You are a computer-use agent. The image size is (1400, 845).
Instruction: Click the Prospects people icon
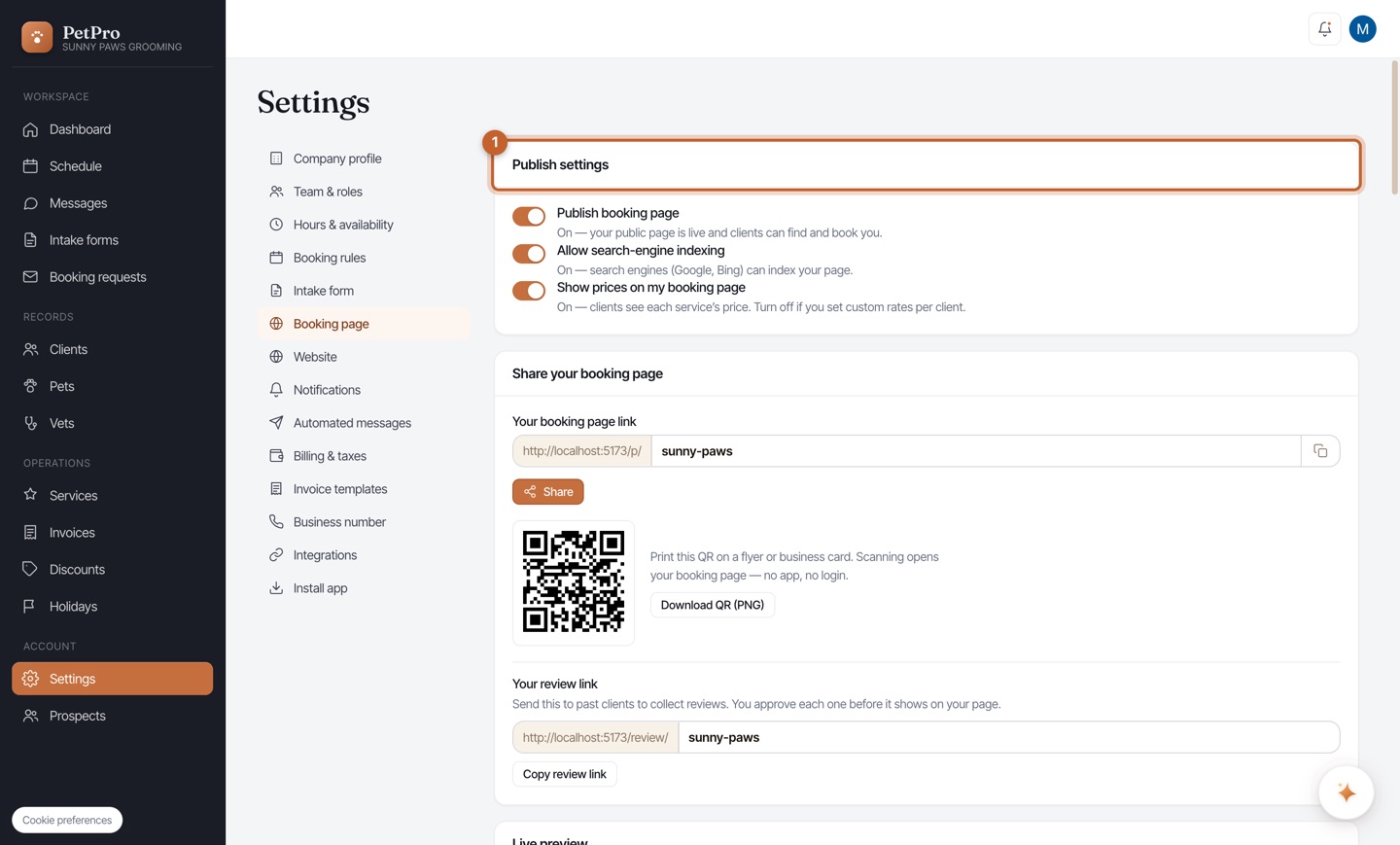click(30, 716)
